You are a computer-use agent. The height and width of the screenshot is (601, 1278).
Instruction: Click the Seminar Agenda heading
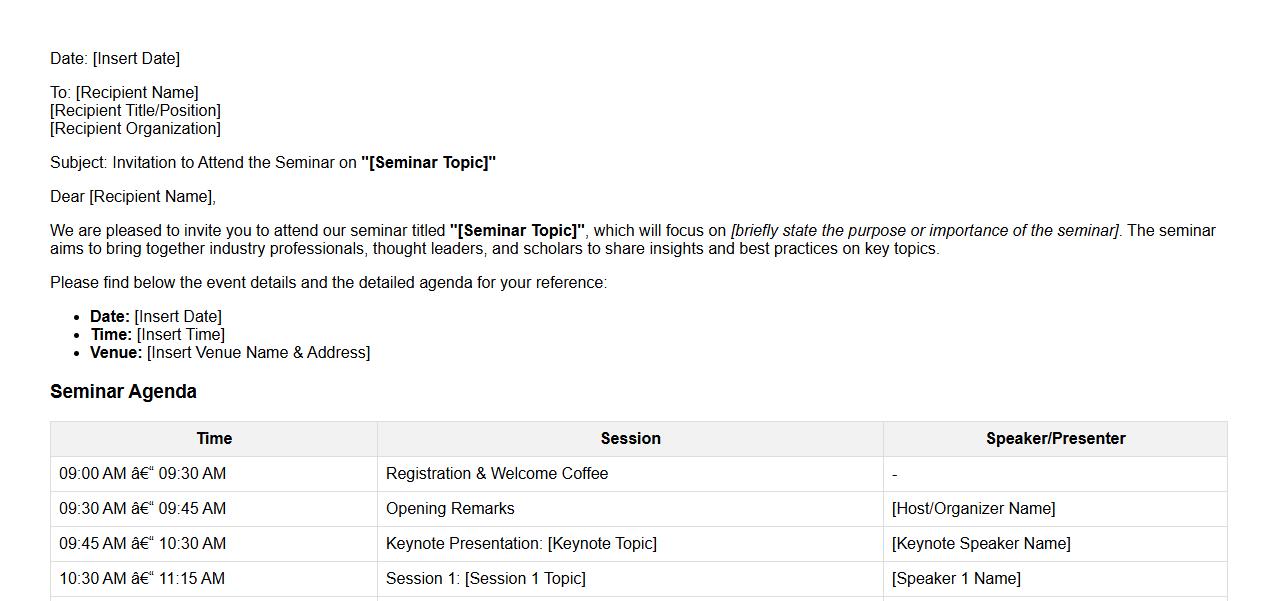coord(123,392)
